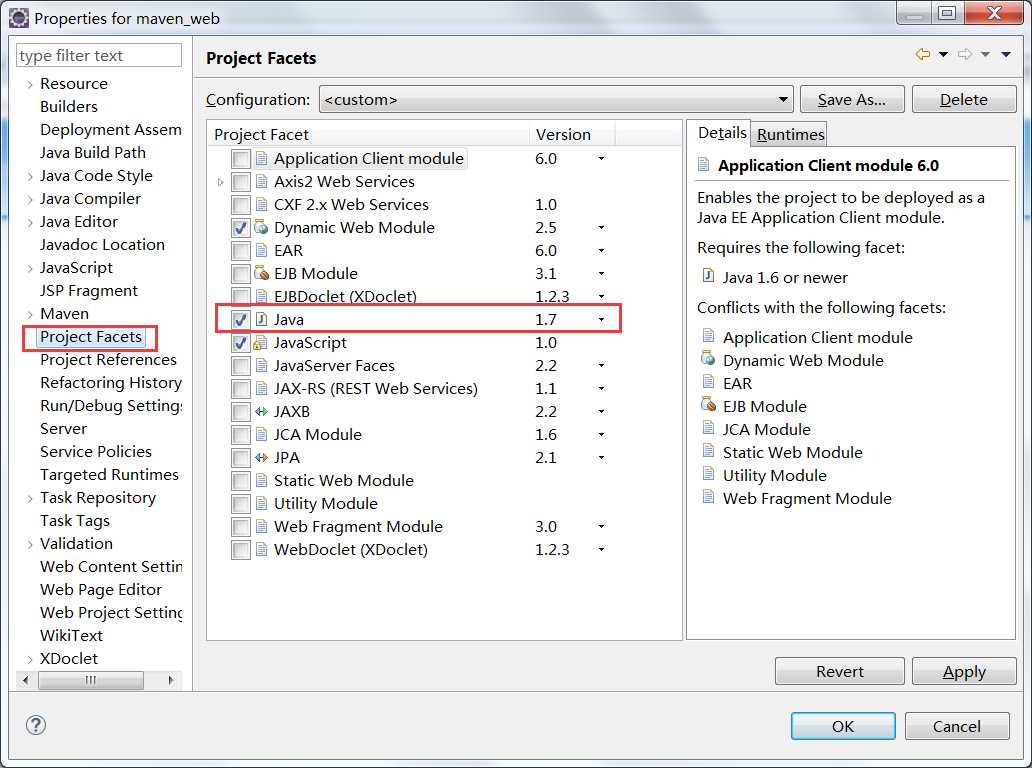This screenshot has height=768, width=1032.
Task: Click the Version column header
Action: pos(572,134)
